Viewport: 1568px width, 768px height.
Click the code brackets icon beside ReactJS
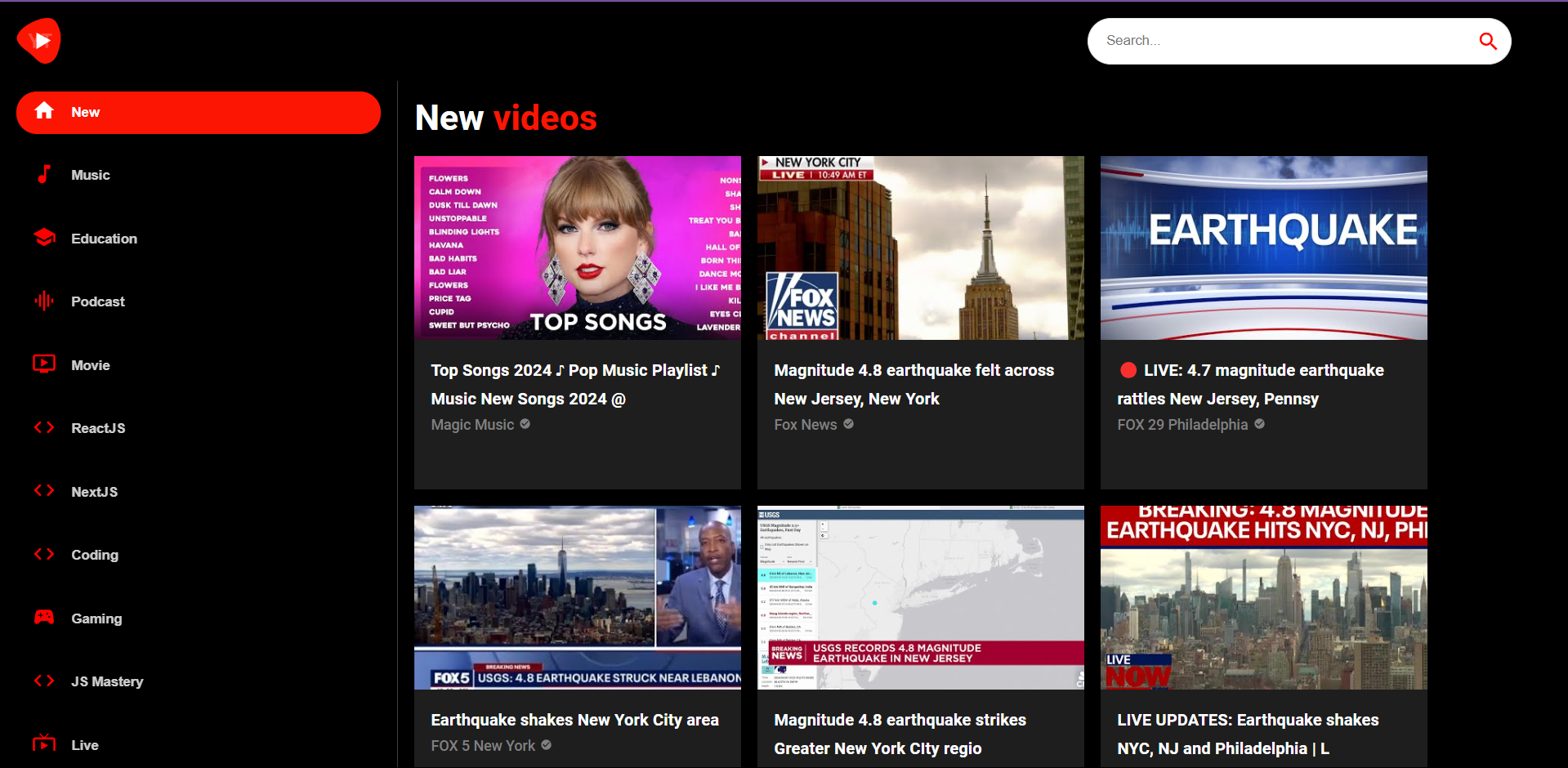click(44, 427)
